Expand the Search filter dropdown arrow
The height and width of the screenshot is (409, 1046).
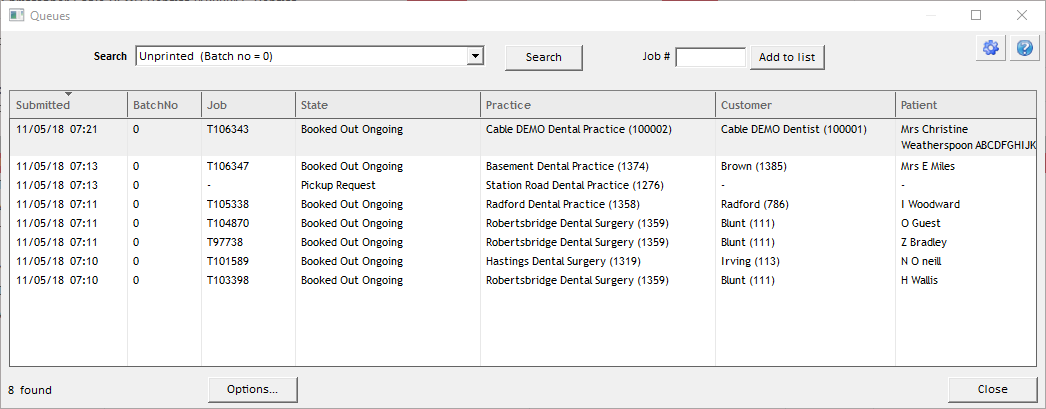[x=476, y=57]
